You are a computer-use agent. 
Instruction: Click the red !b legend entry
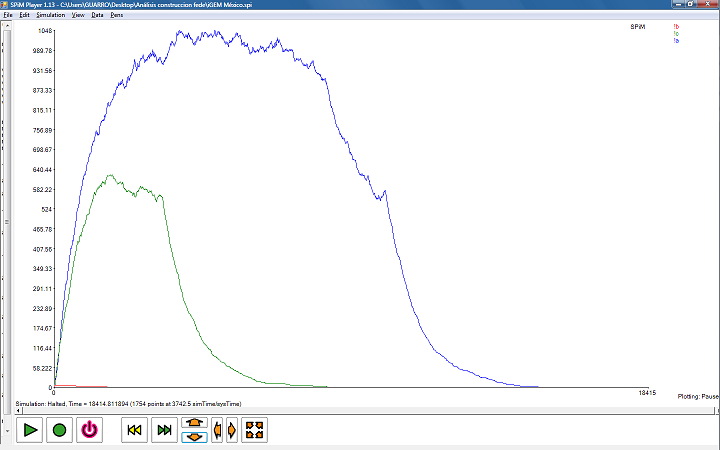(676, 26)
